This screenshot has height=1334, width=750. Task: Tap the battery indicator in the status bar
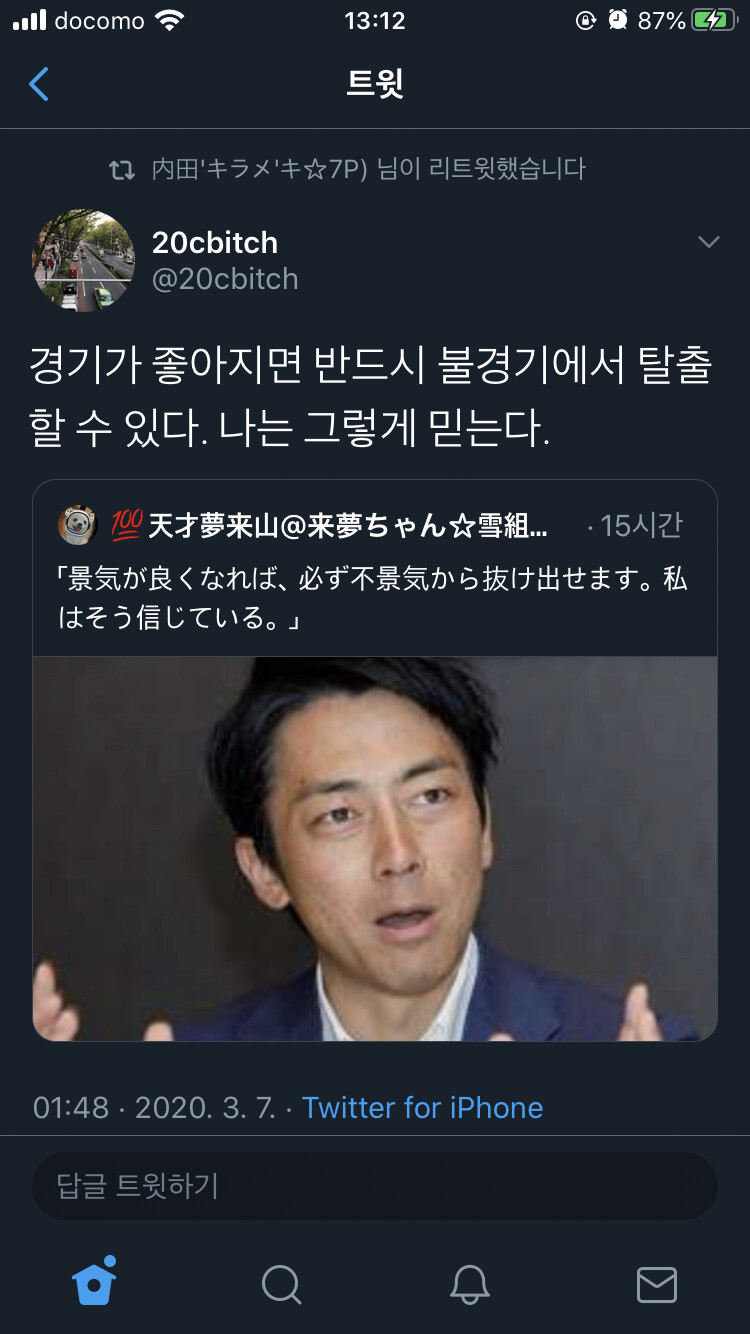pos(714,20)
